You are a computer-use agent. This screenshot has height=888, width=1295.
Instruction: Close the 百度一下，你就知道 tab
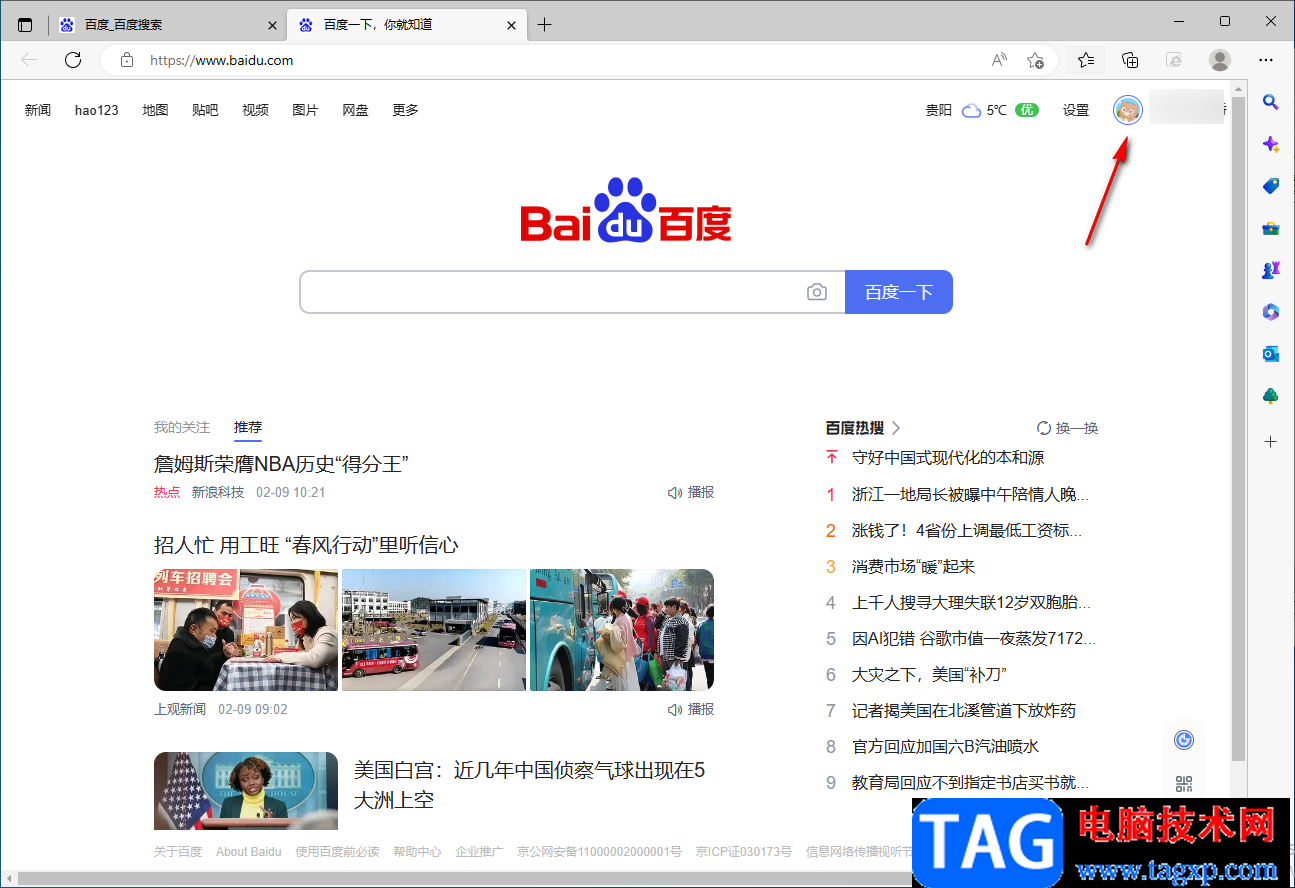[511, 25]
